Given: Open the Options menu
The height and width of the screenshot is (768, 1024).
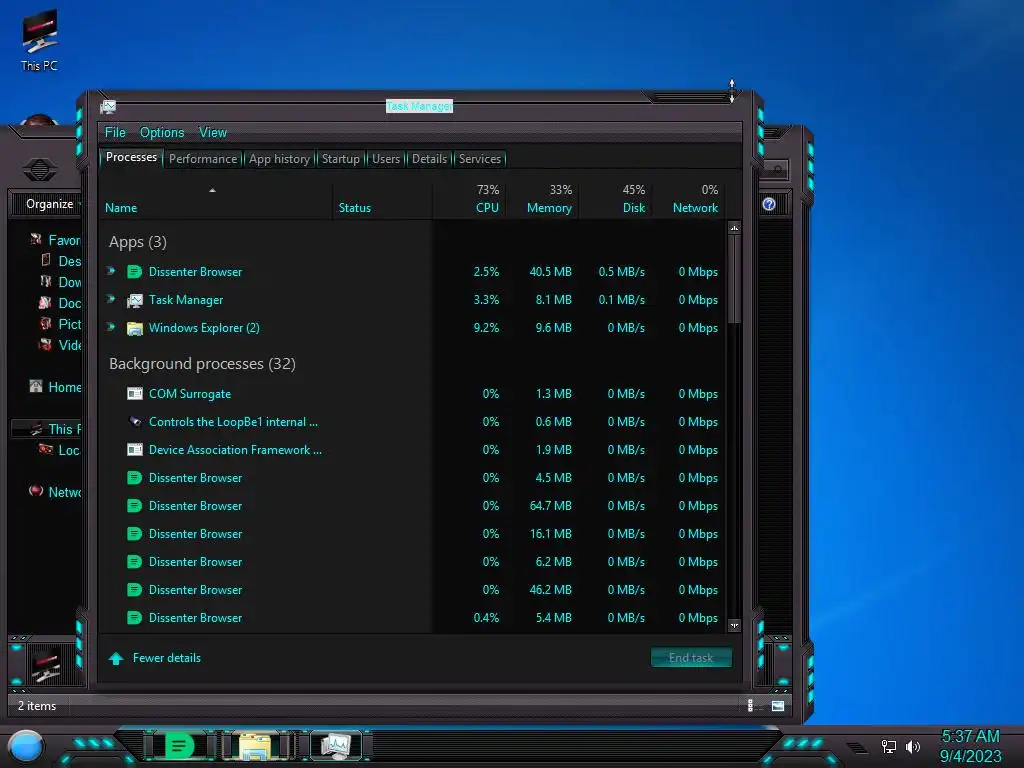Looking at the screenshot, I should pos(162,133).
